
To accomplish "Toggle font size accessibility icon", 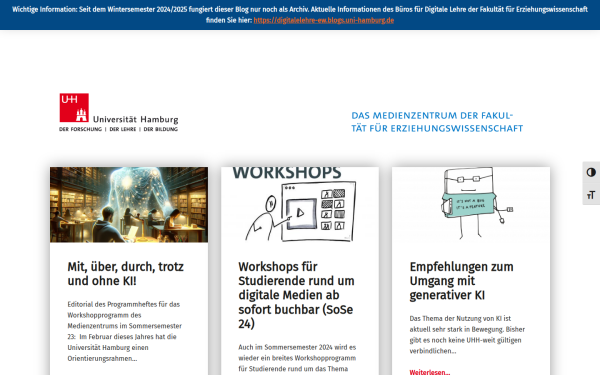I will click(591, 195).
